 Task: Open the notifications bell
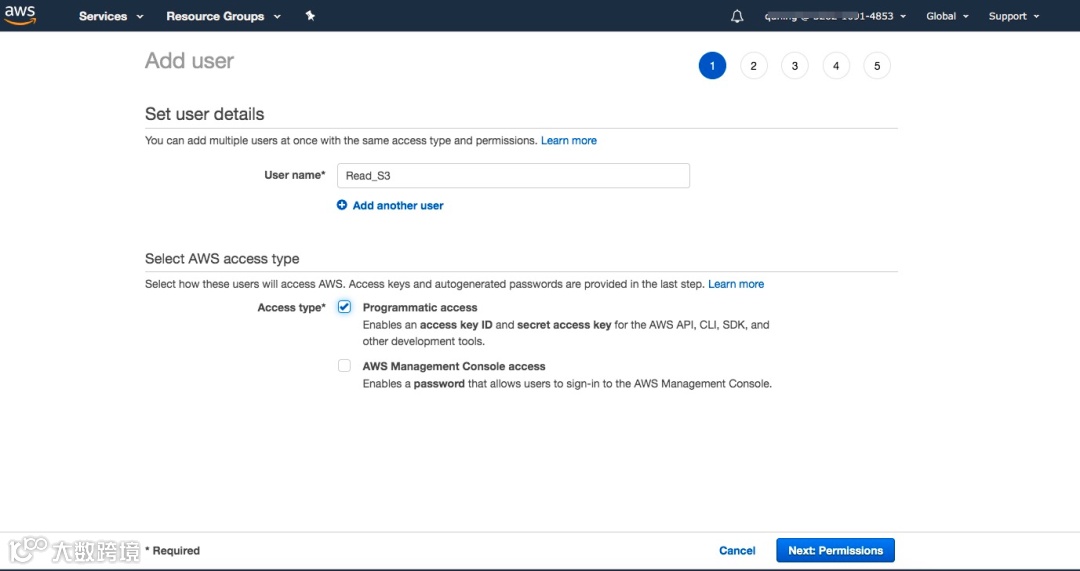(737, 16)
